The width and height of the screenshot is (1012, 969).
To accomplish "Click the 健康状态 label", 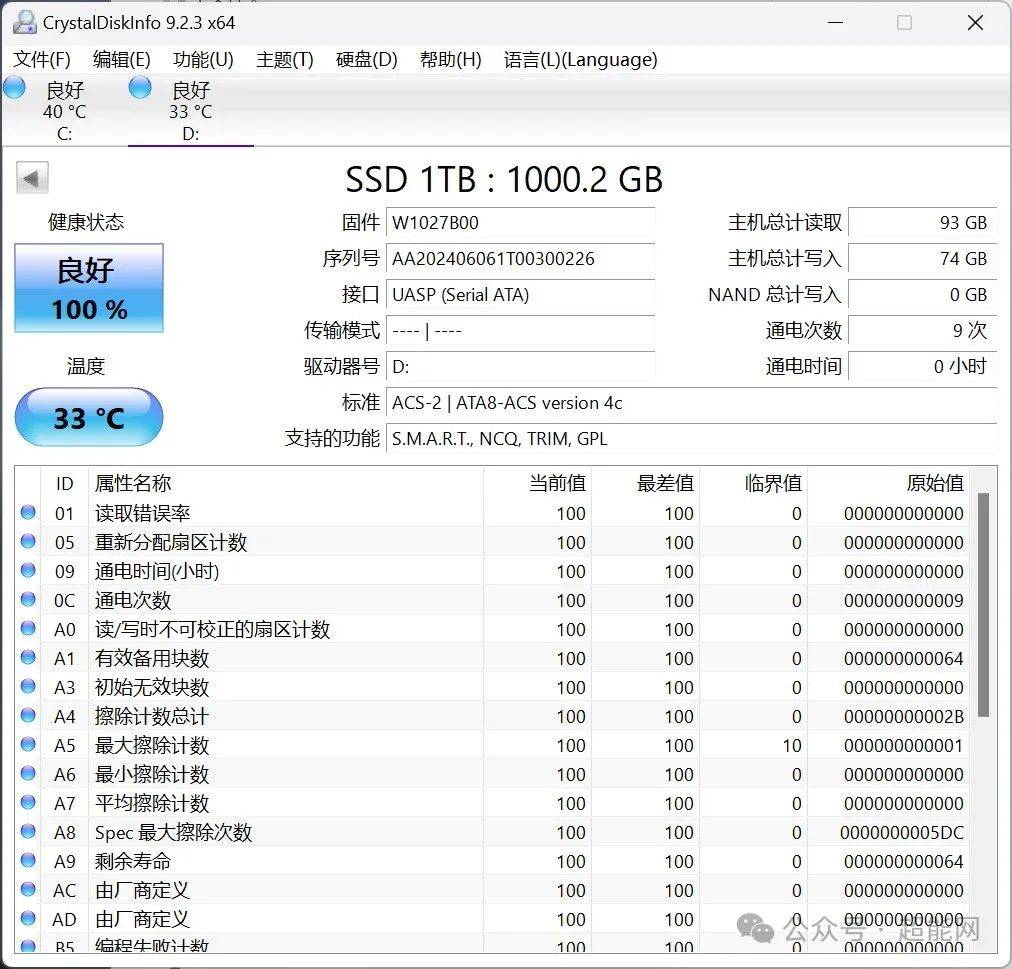I will click(x=86, y=222).
